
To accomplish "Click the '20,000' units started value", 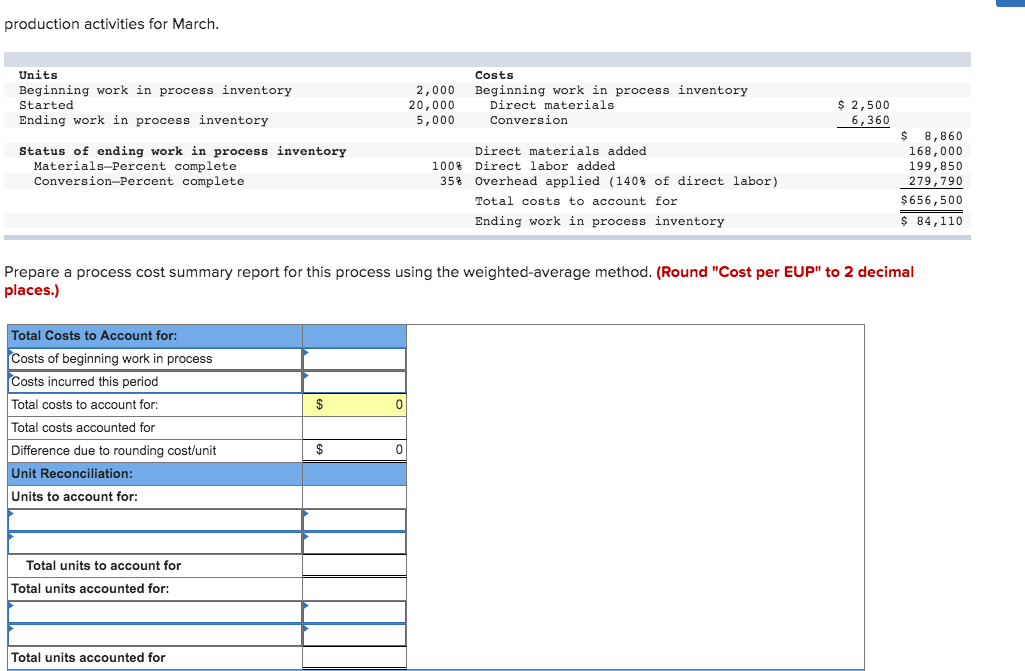I will click(x=431, y=105).
